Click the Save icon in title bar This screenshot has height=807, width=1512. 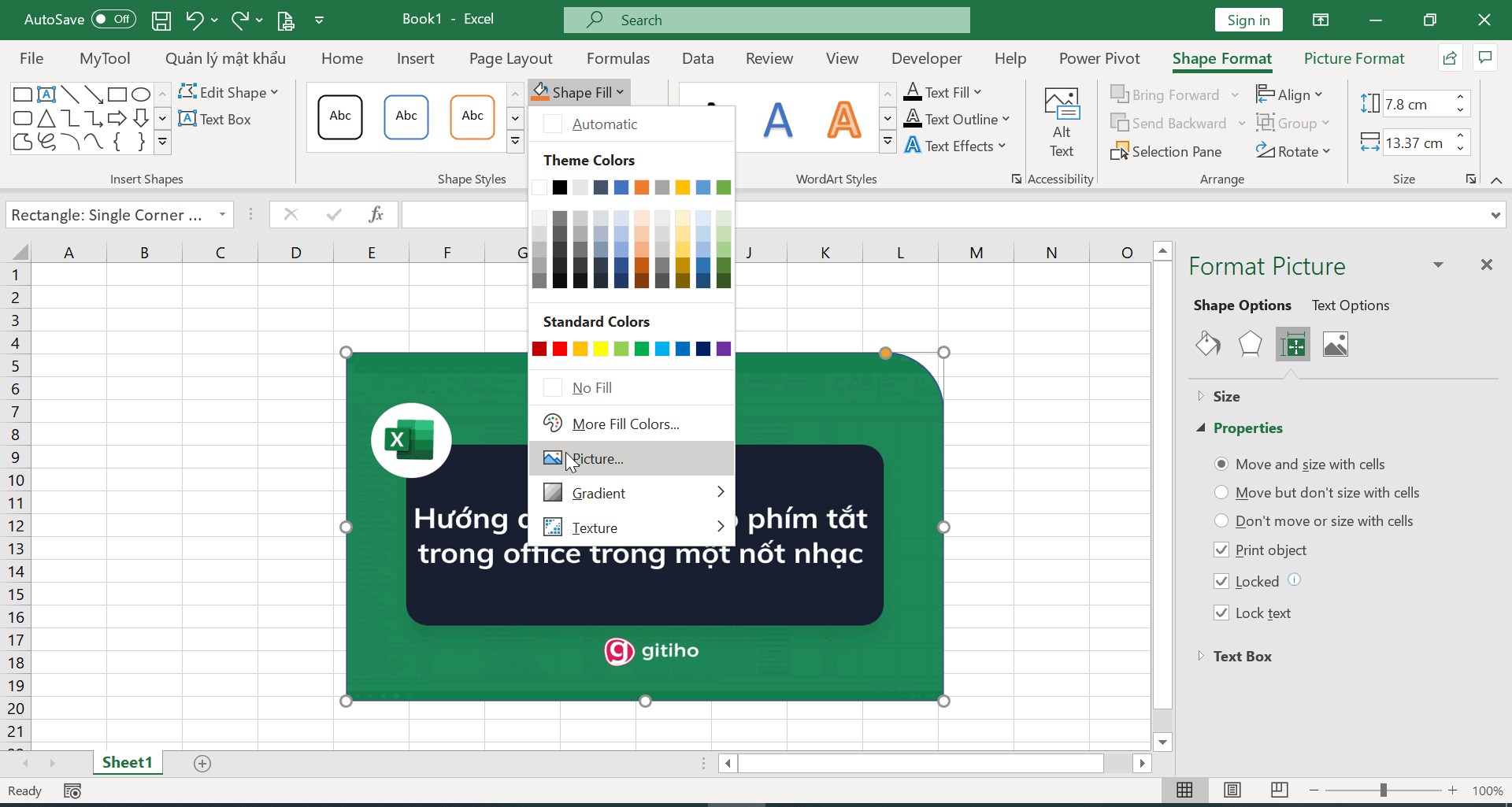tap(161, 20)
